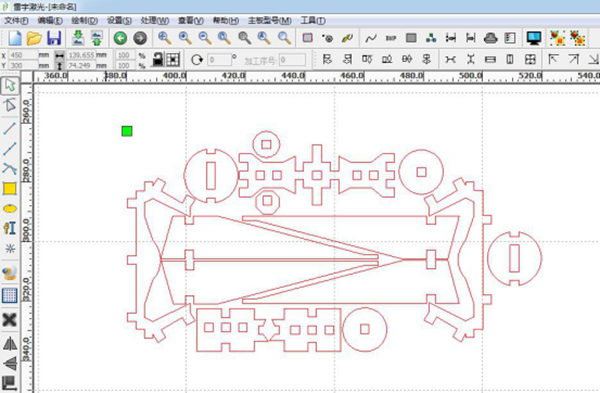Click the nine-point anchor reference grid

(173, 59)
